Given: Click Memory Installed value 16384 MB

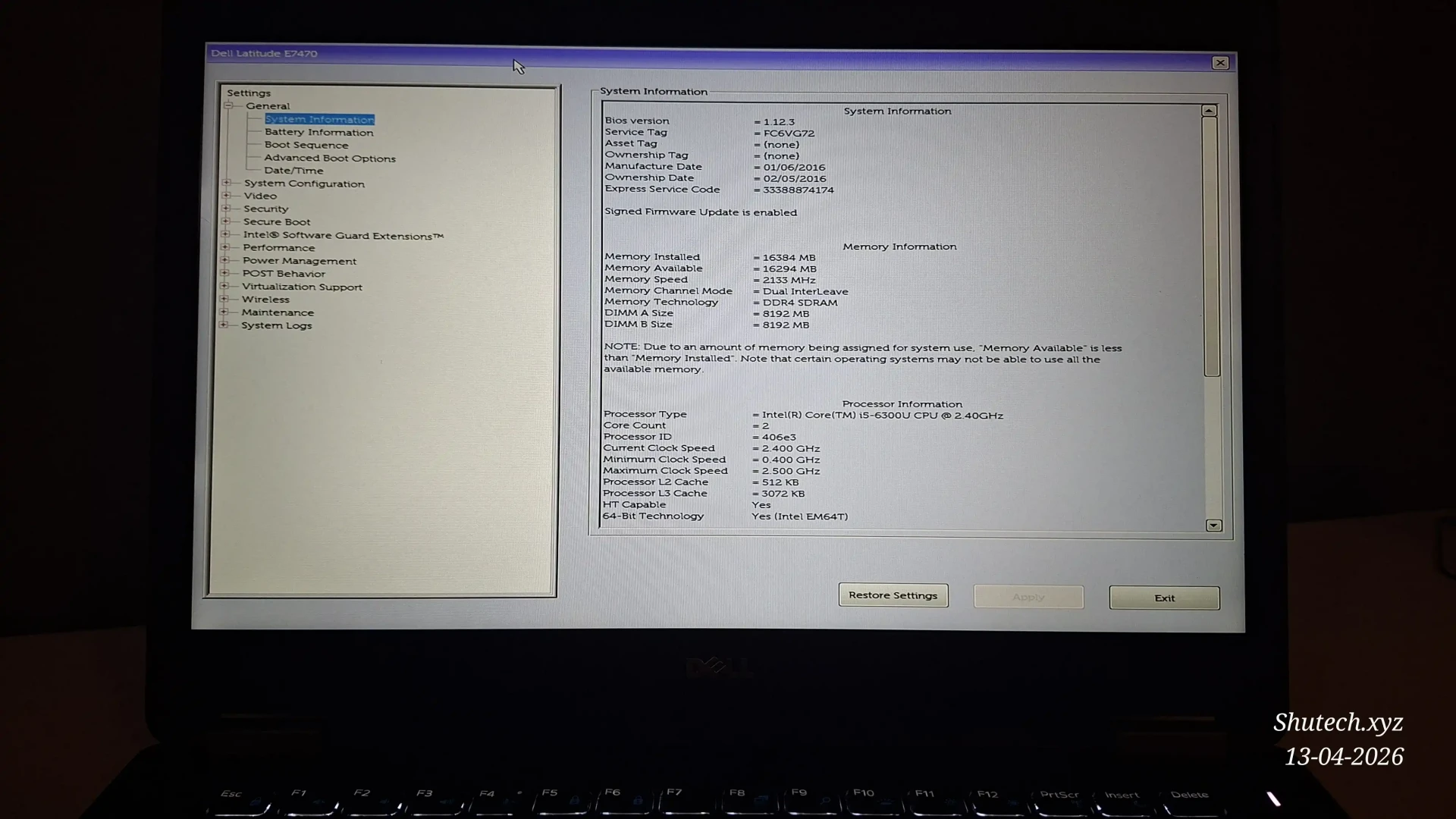Looking at the screenshot, I should (789, 257).
